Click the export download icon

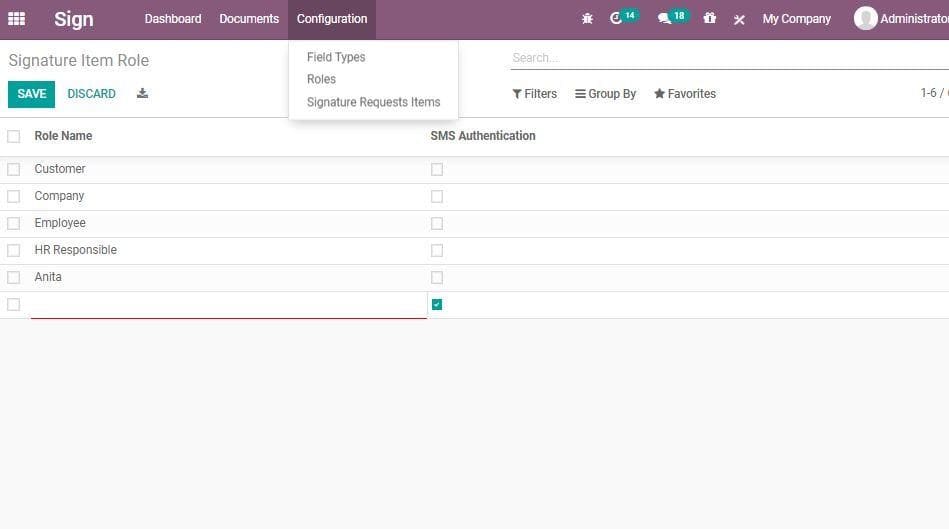[142, 93]
